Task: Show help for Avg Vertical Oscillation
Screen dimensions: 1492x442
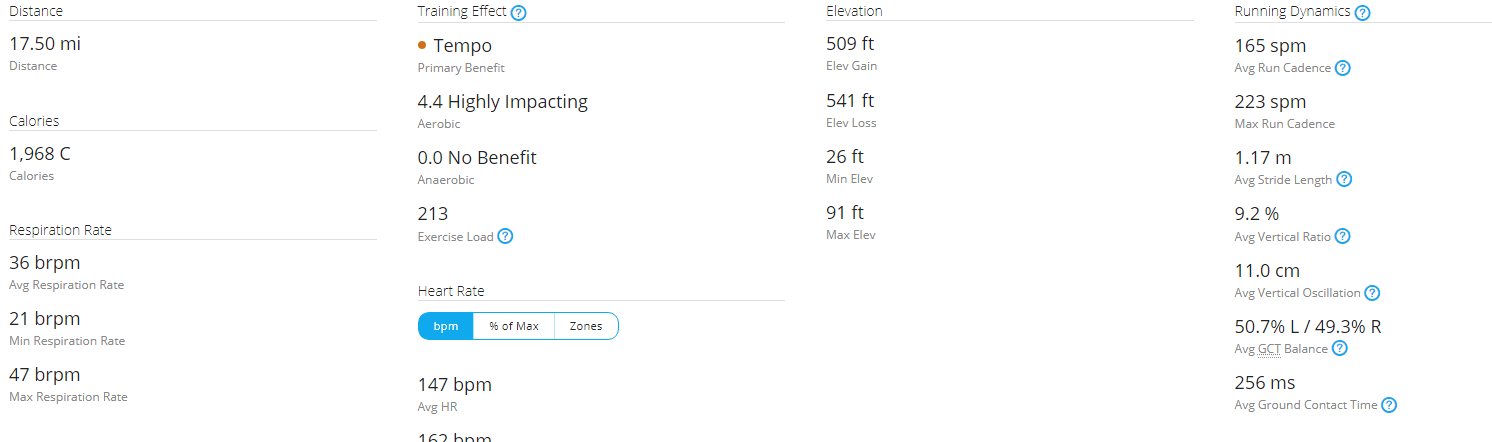Action: (1372, 293)
